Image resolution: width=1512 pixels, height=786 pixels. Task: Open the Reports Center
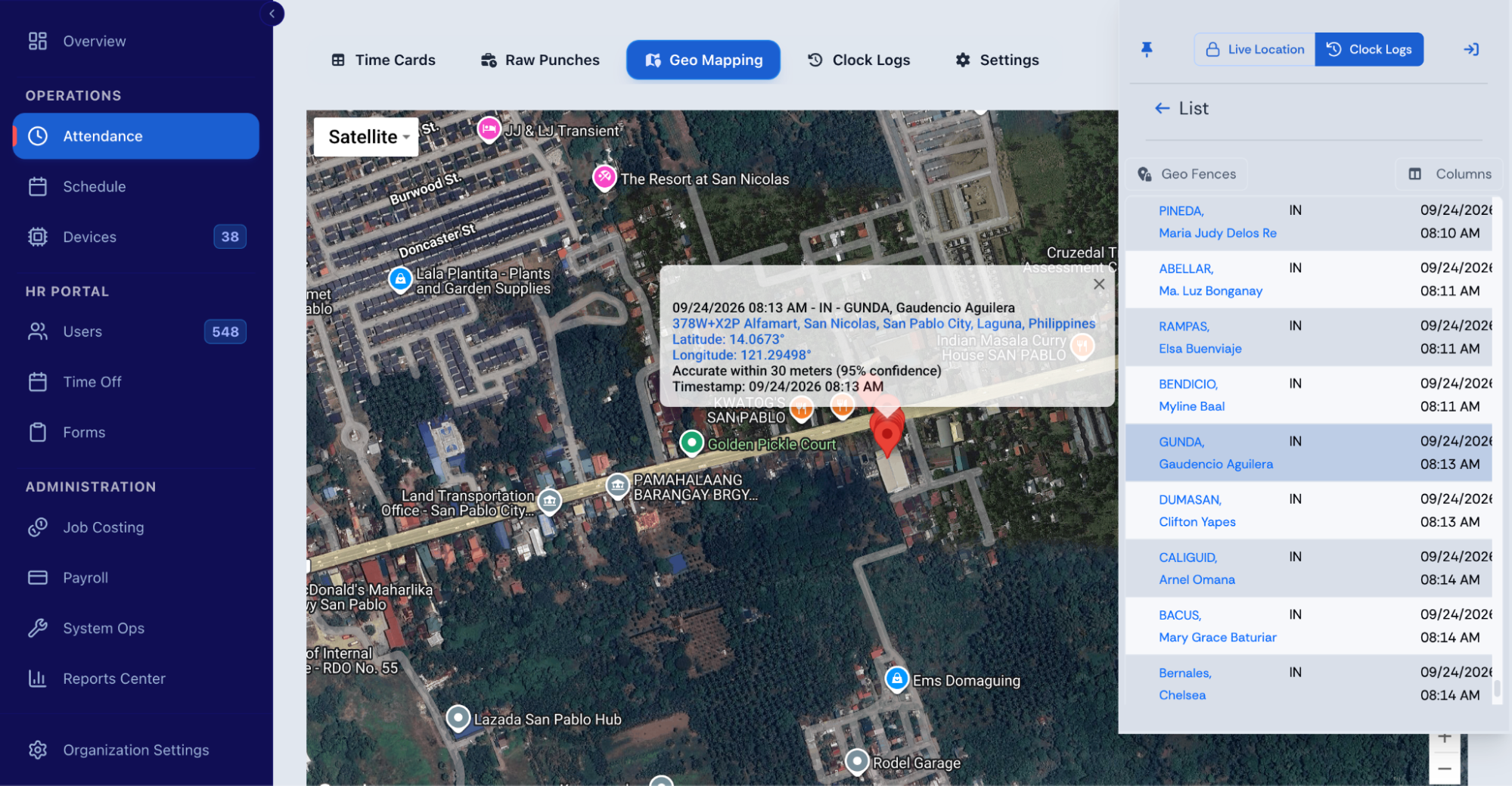(x=136, y=679)
